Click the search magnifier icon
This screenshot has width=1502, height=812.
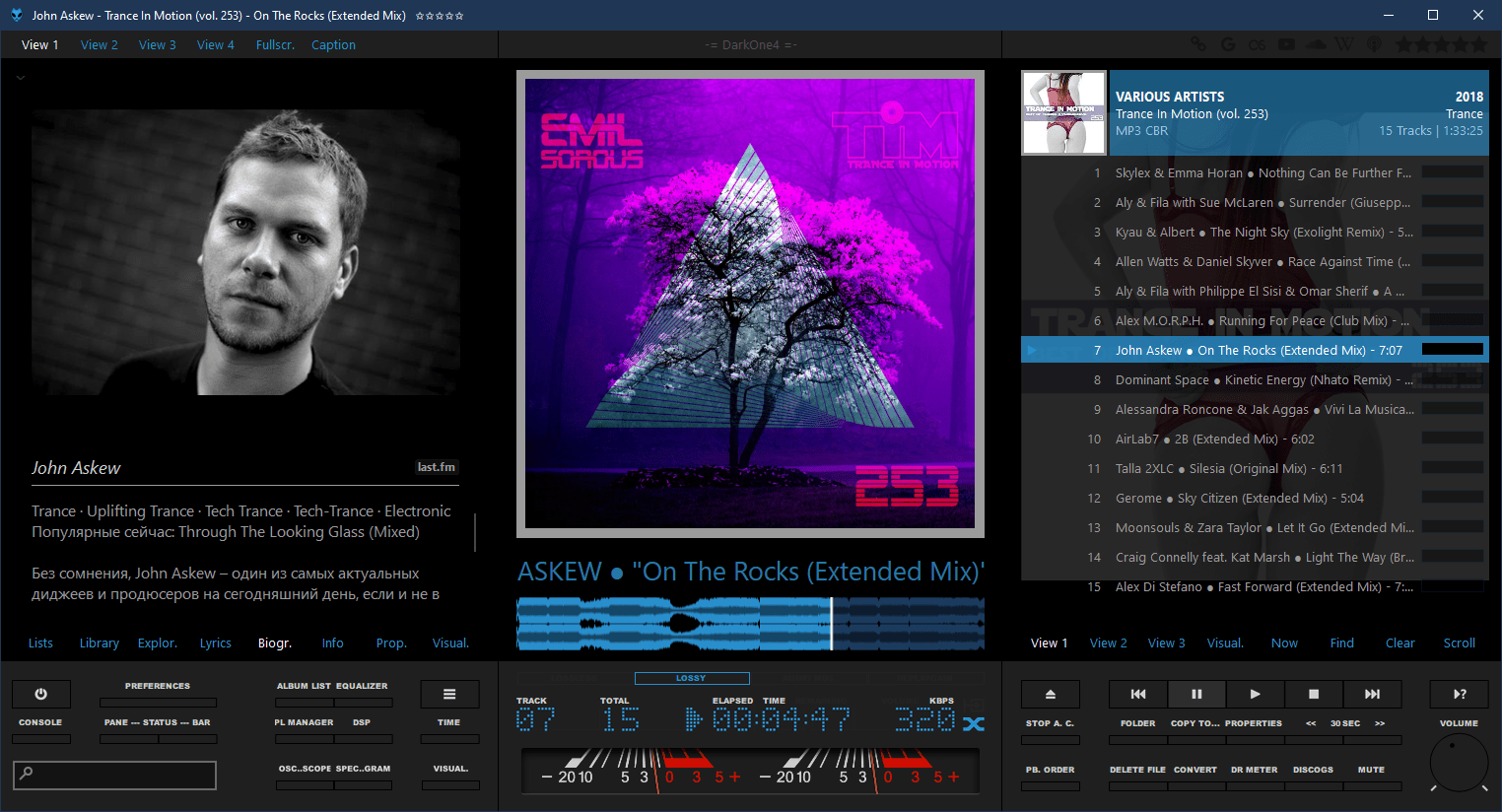pos(27,774)
